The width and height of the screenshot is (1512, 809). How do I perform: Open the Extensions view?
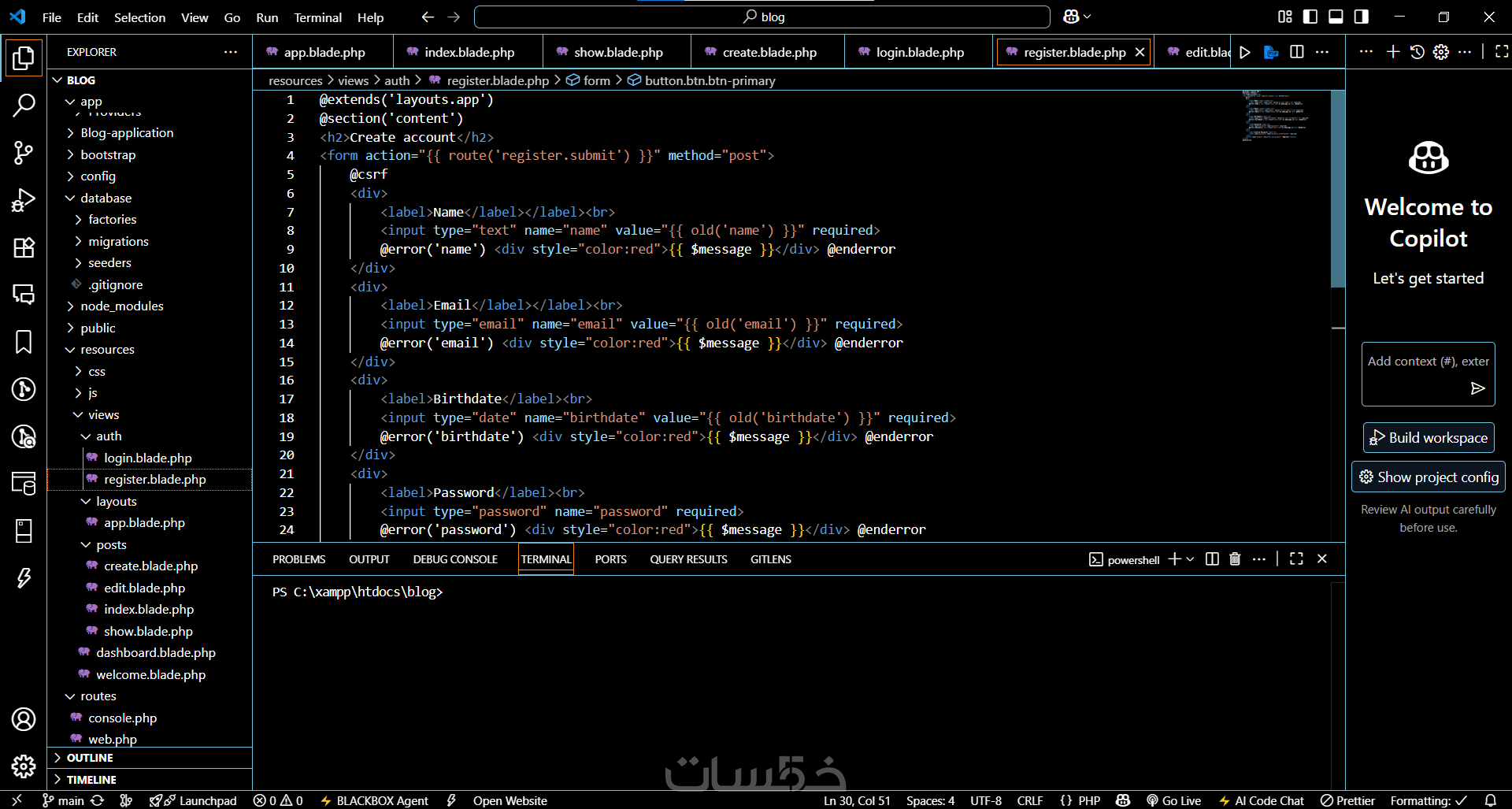[24, 247]
